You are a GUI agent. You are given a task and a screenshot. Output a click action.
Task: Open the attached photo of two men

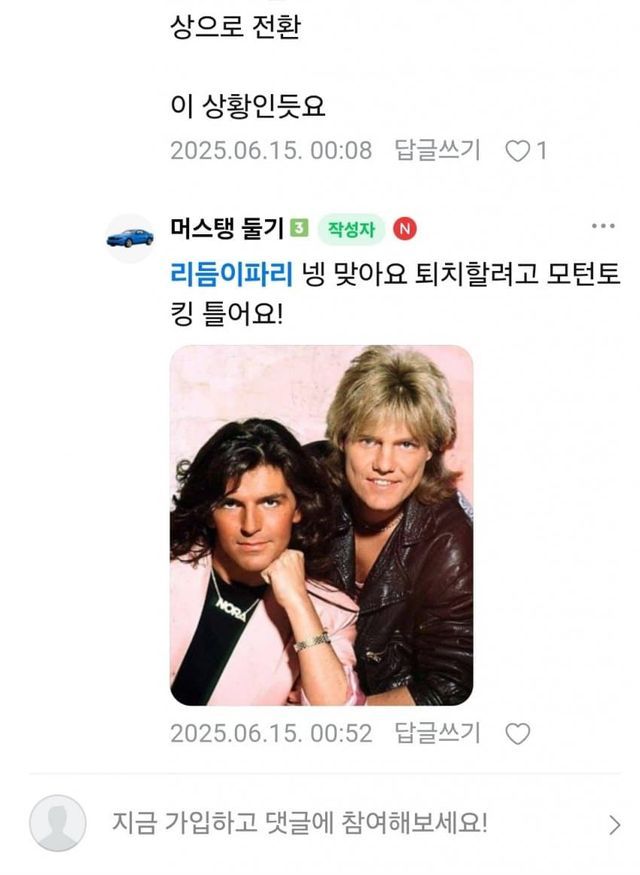point(321,525)
